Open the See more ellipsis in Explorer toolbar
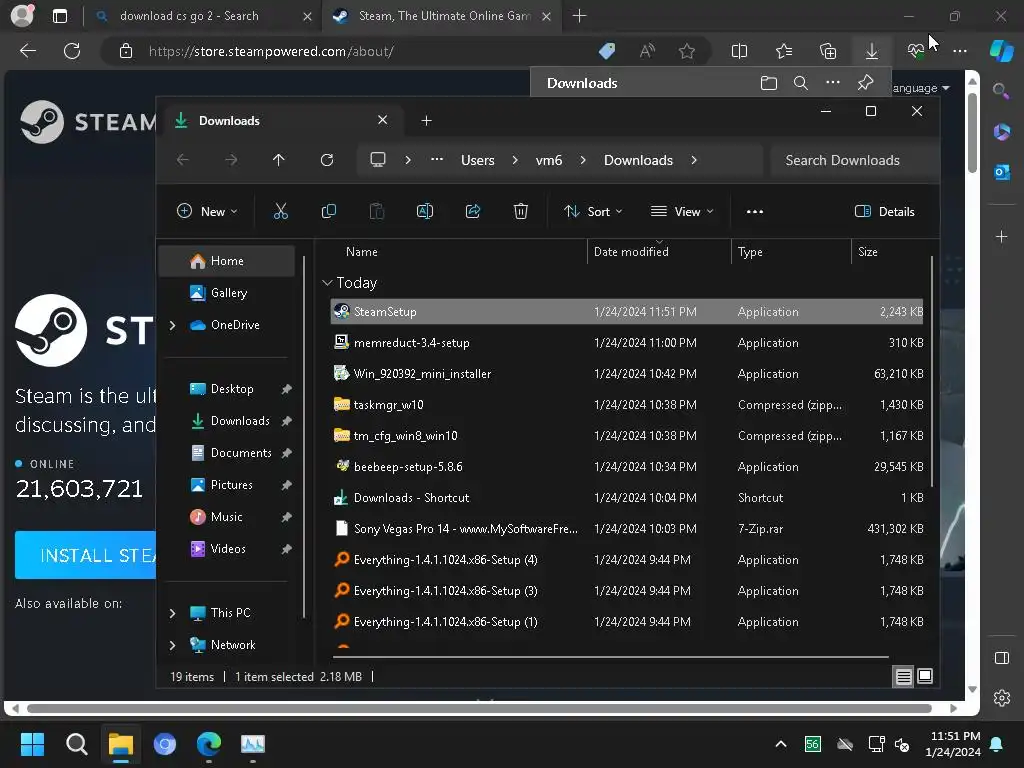 pos(754,212)
